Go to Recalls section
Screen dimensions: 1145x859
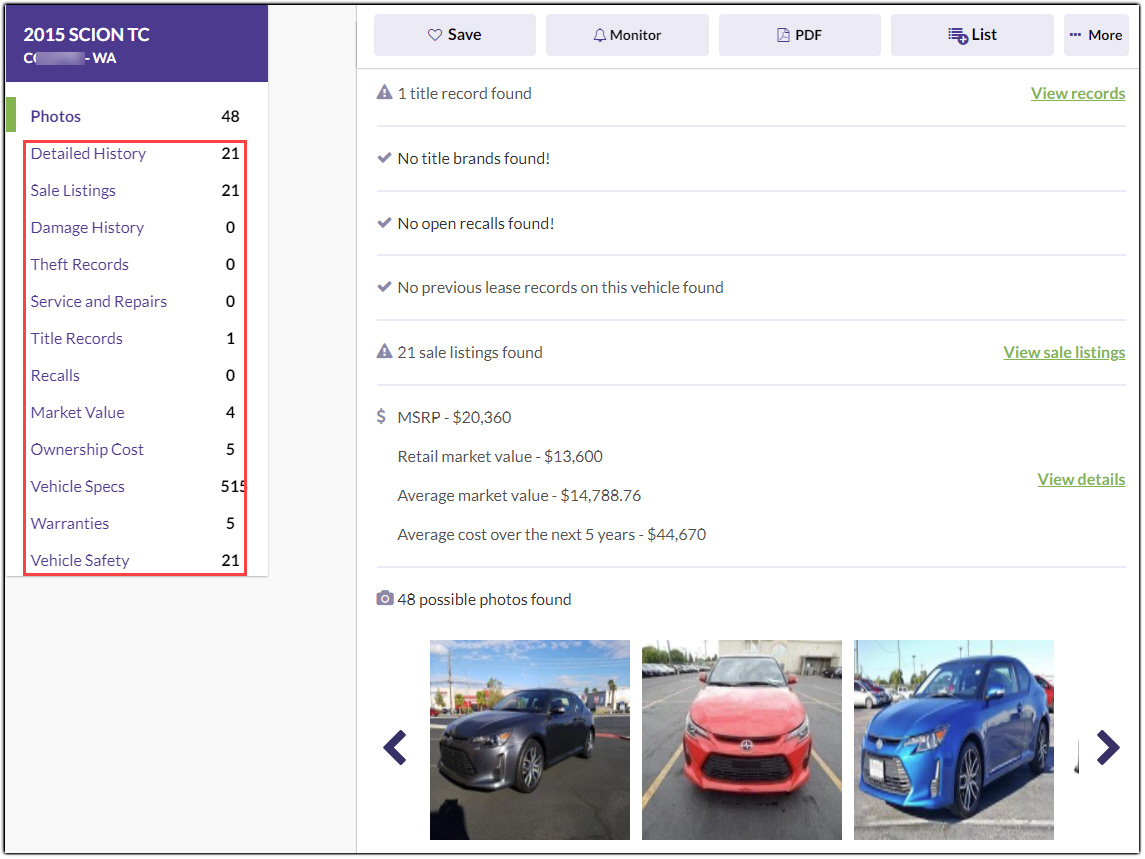click(x=55, y=375)
